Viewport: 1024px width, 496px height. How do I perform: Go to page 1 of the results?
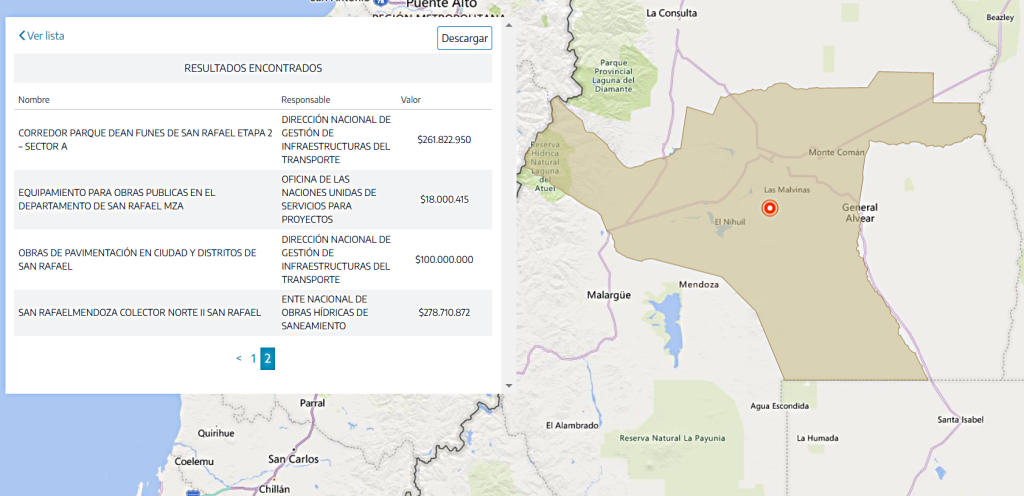click(253, 358)
